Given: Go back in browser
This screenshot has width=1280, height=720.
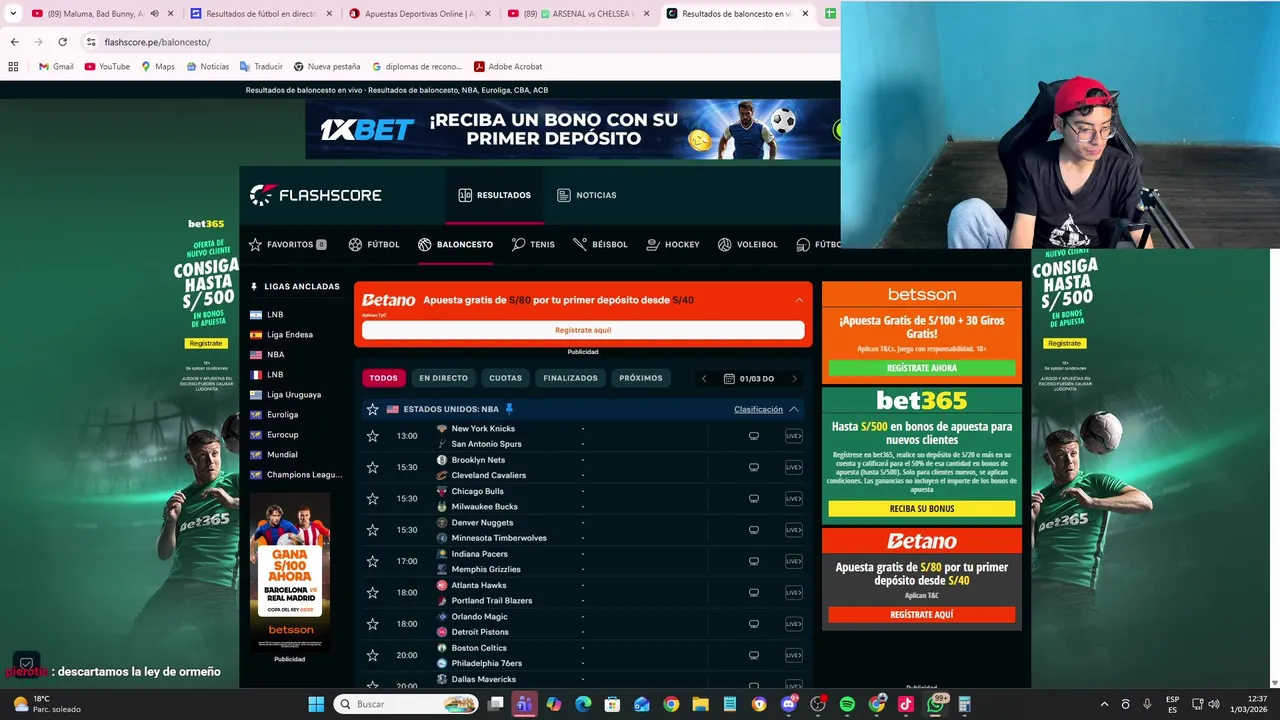Looking at the screenshot, I should (14, 42).
